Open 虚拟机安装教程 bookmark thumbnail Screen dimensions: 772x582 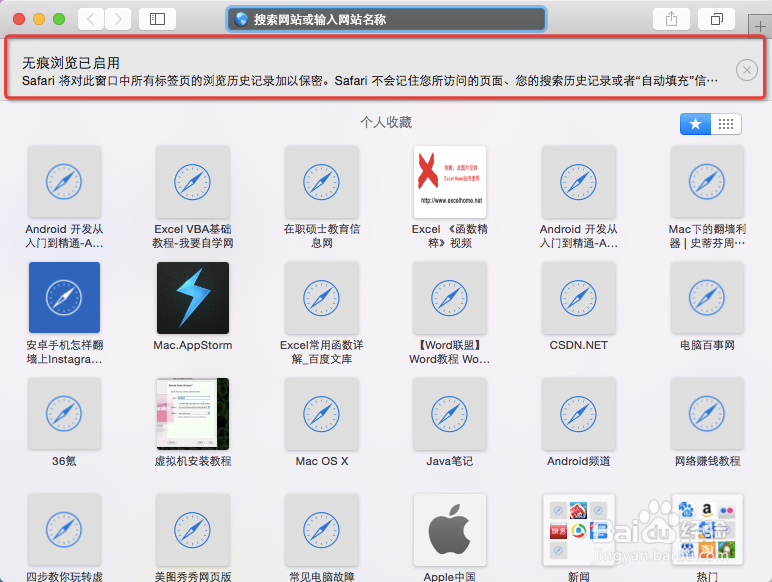click(193, 414)
